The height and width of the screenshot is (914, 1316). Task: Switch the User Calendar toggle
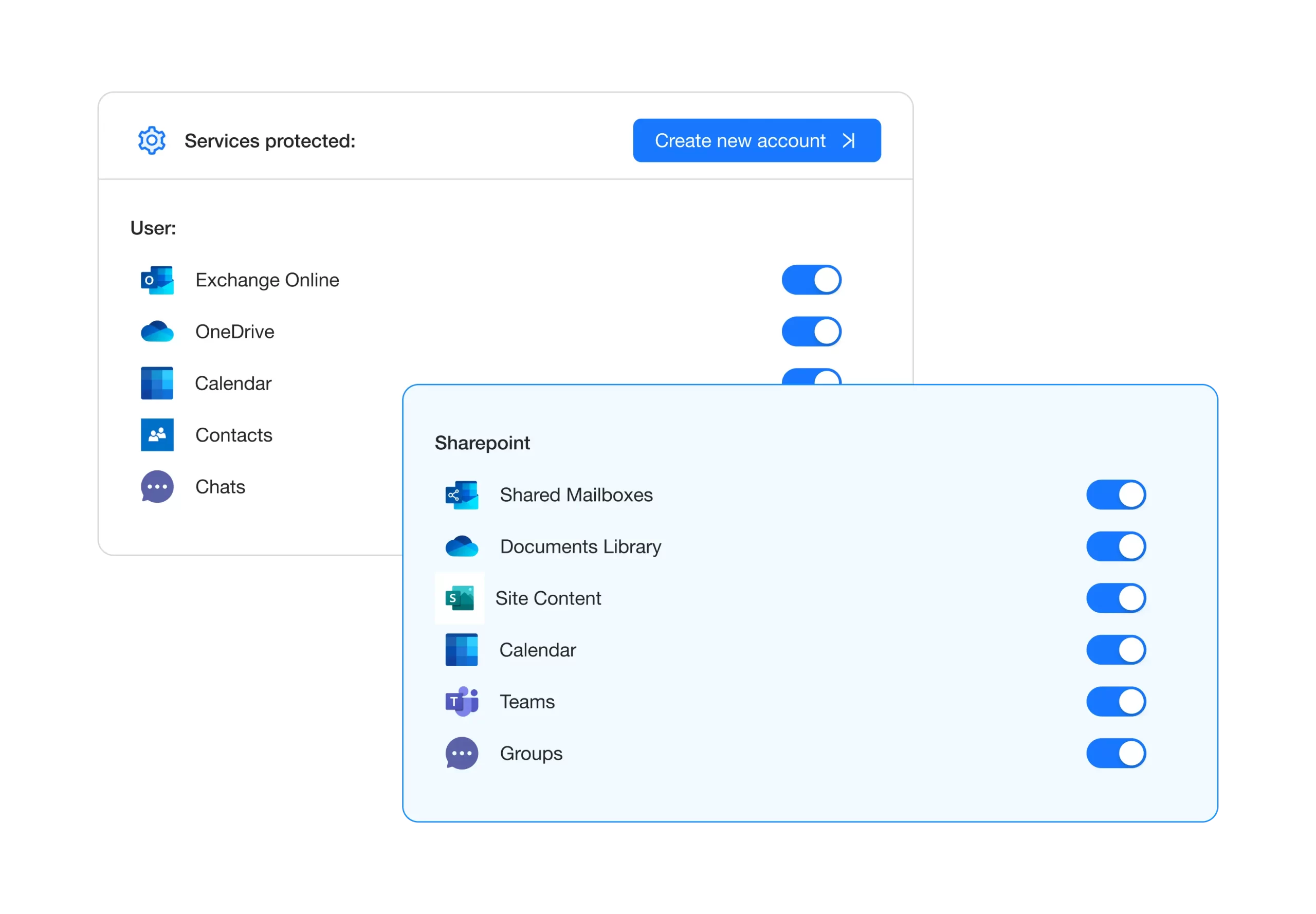pyautogui.click(x=811, y=376)
